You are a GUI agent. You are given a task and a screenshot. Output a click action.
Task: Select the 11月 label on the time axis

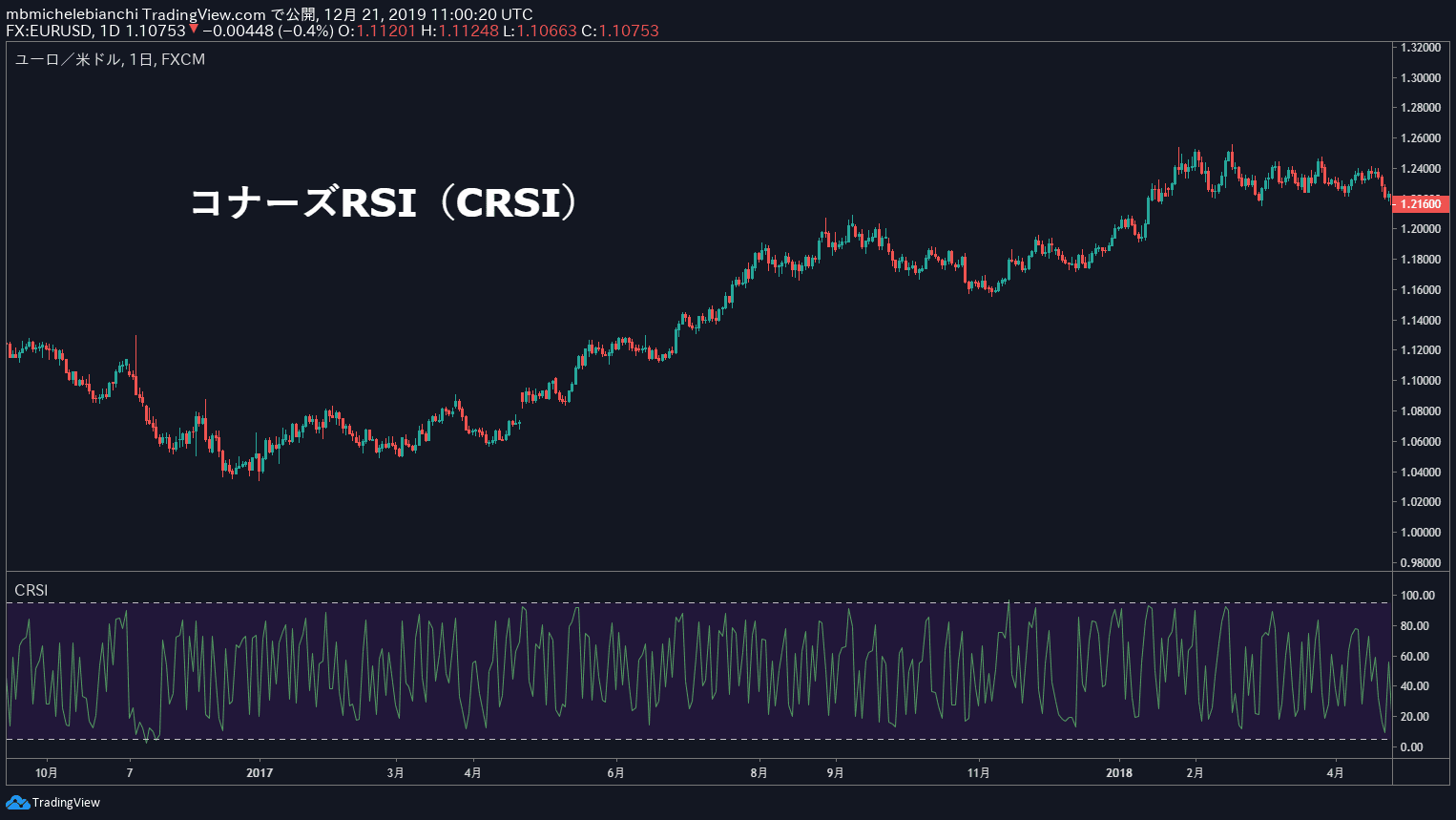pyautogui.click(x=979, y=772)
